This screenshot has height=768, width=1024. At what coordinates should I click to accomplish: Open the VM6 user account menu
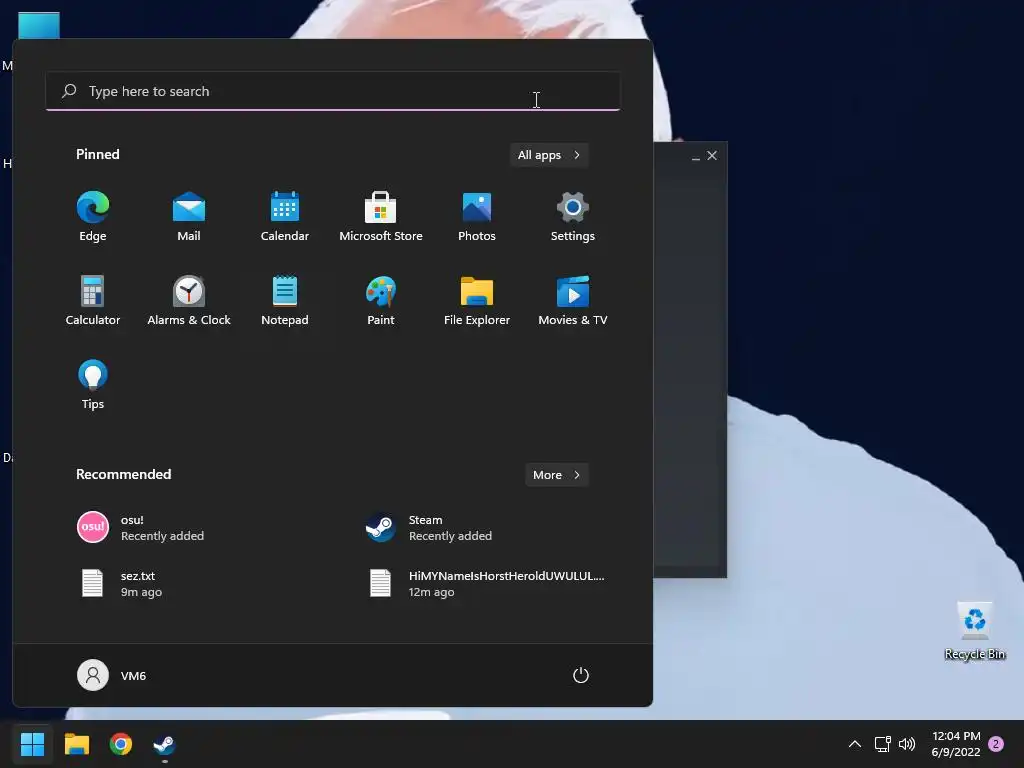(x=112, y=675)
